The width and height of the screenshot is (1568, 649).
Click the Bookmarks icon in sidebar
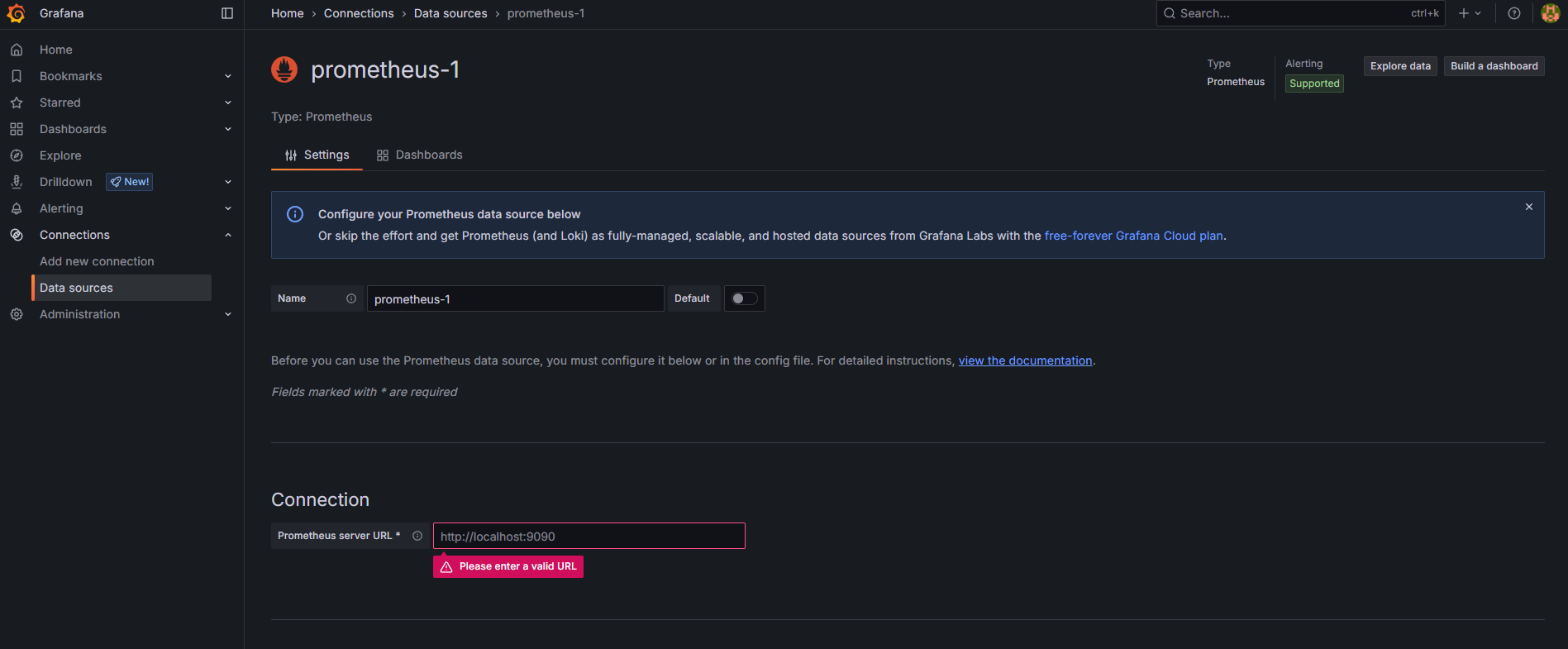click(x=17, y=76)
